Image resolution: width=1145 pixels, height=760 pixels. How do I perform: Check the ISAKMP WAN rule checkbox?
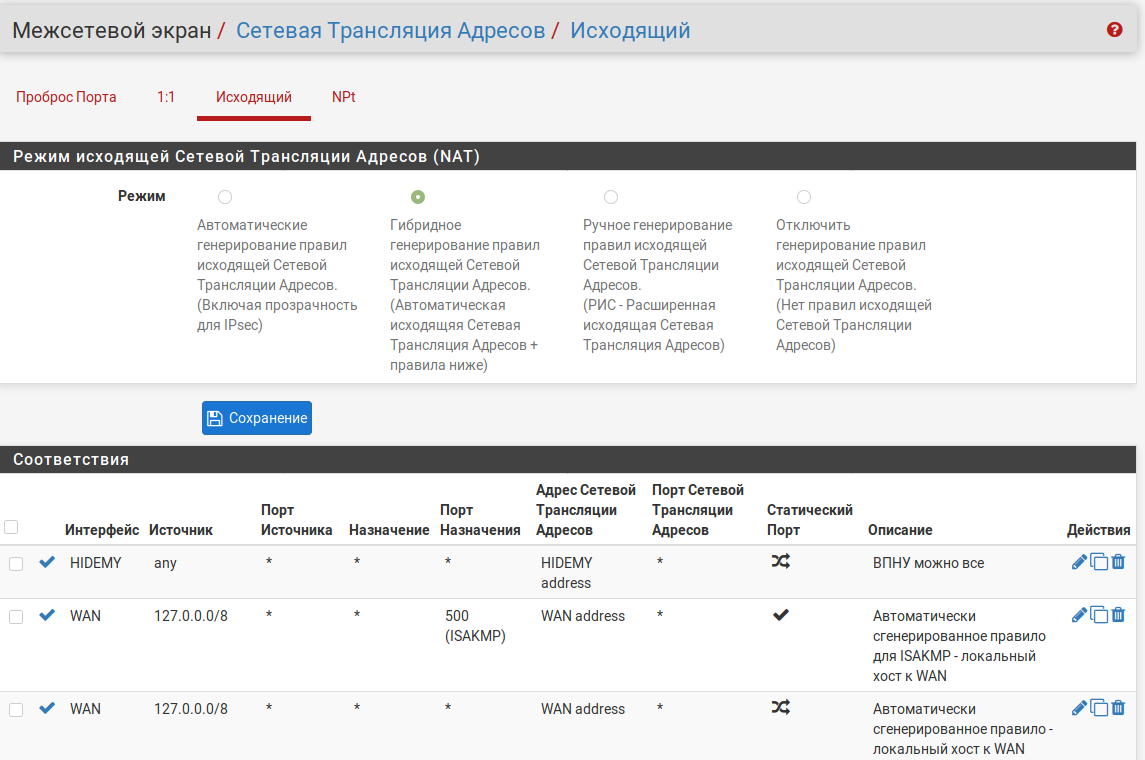(16, 617)
